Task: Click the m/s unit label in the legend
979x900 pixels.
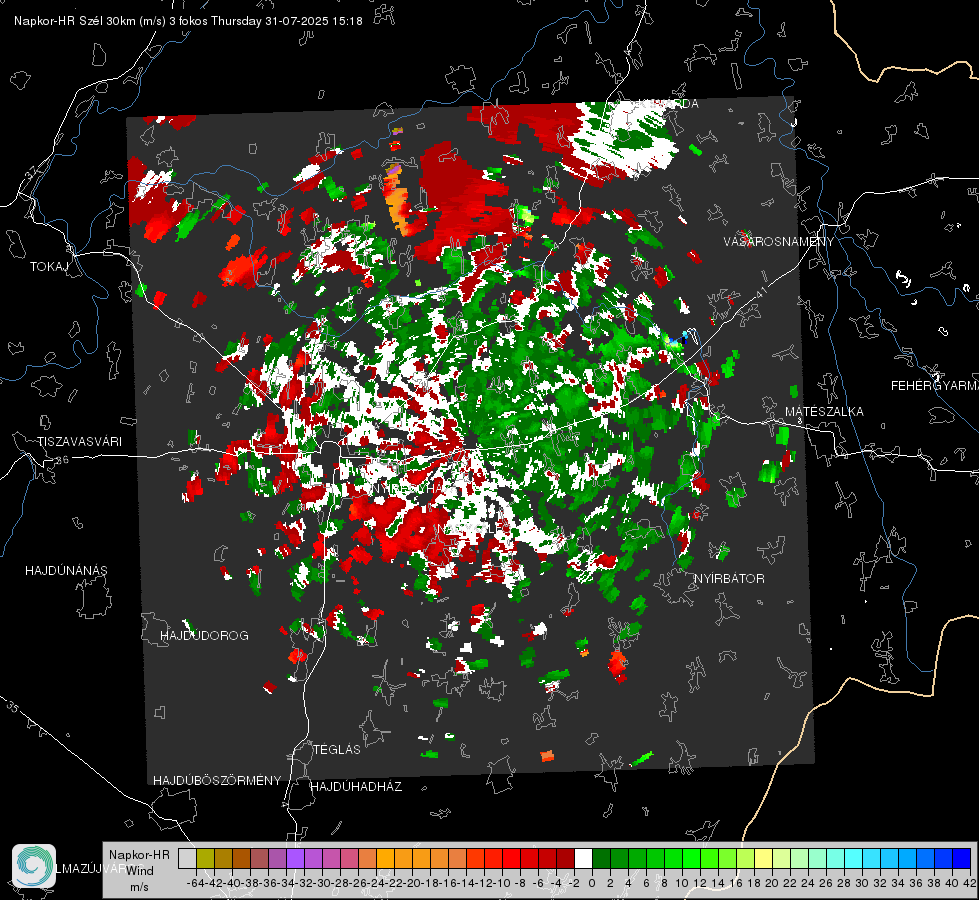Action: 139,887
